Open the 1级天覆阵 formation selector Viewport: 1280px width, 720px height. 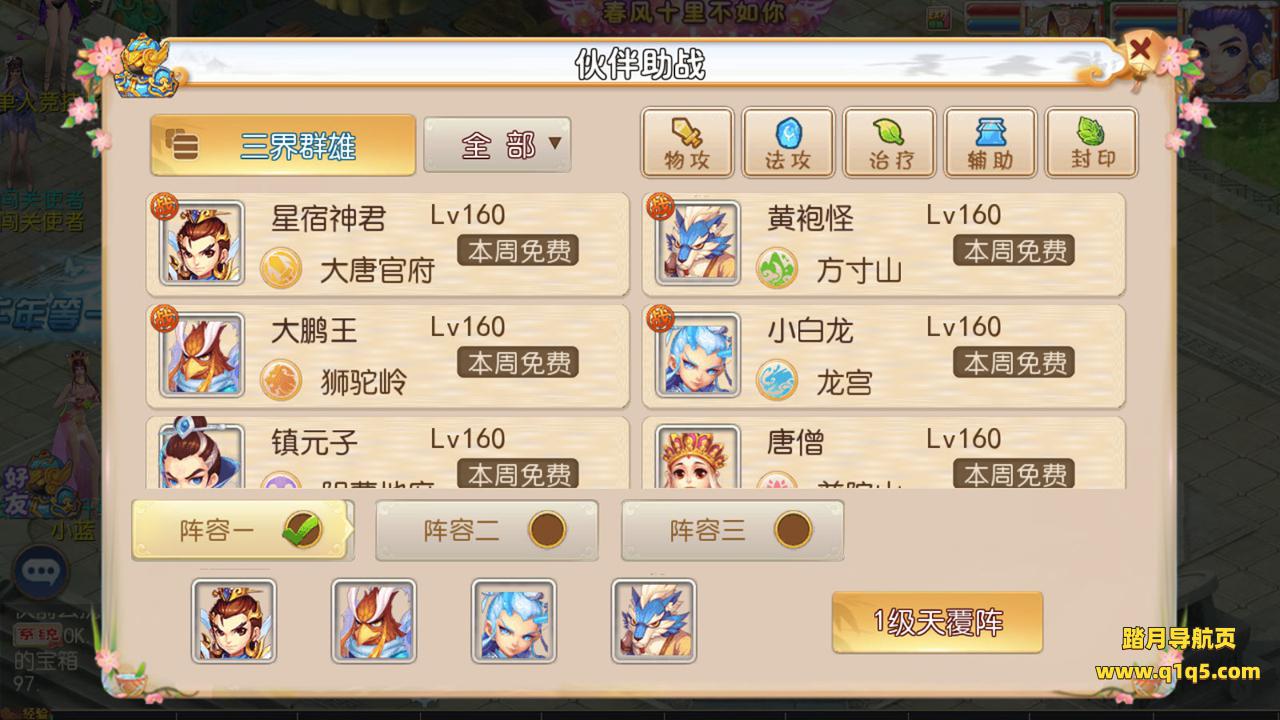coord(937,622)
